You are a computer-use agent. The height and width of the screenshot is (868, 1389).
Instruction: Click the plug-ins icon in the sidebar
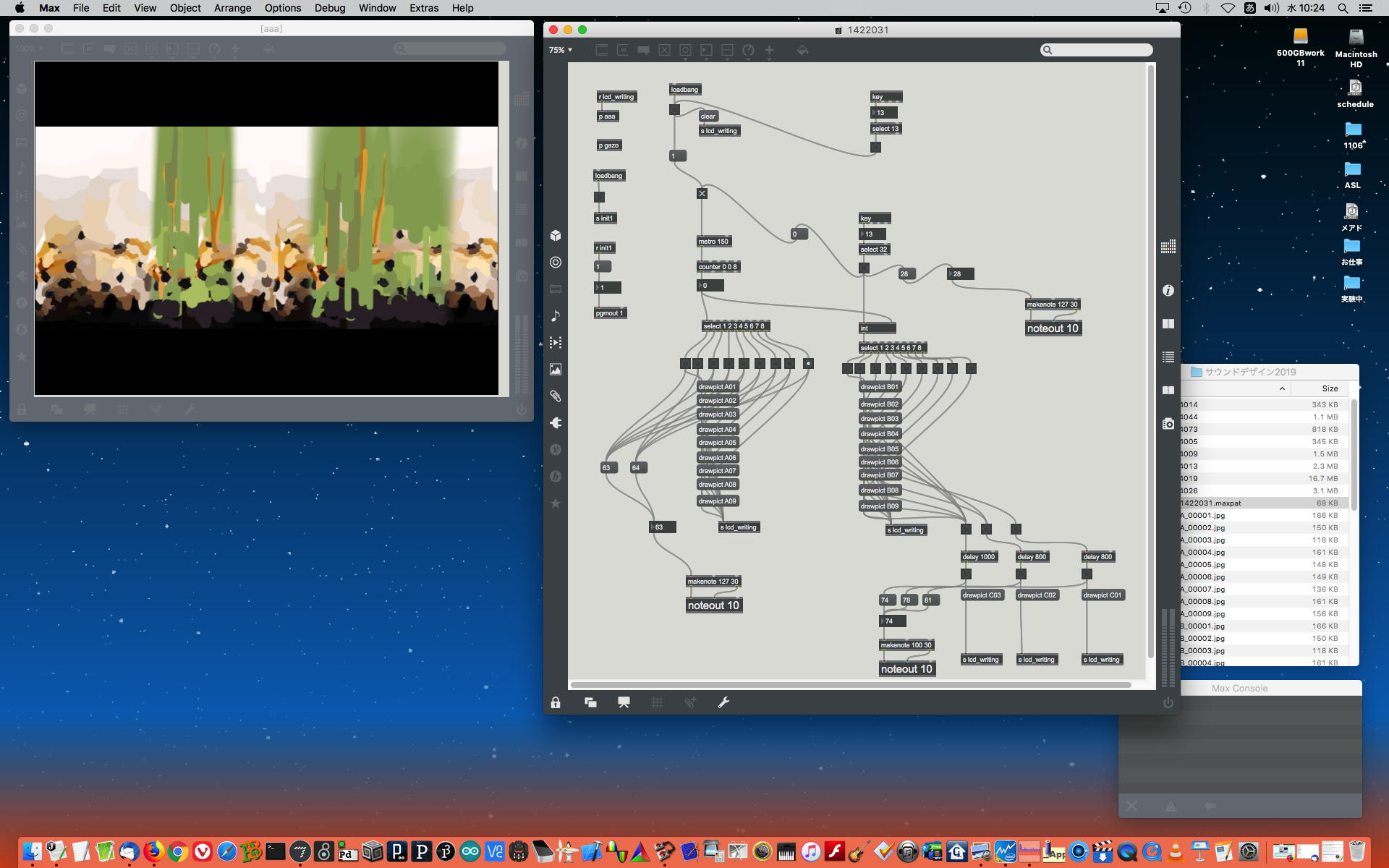point(556,423)
